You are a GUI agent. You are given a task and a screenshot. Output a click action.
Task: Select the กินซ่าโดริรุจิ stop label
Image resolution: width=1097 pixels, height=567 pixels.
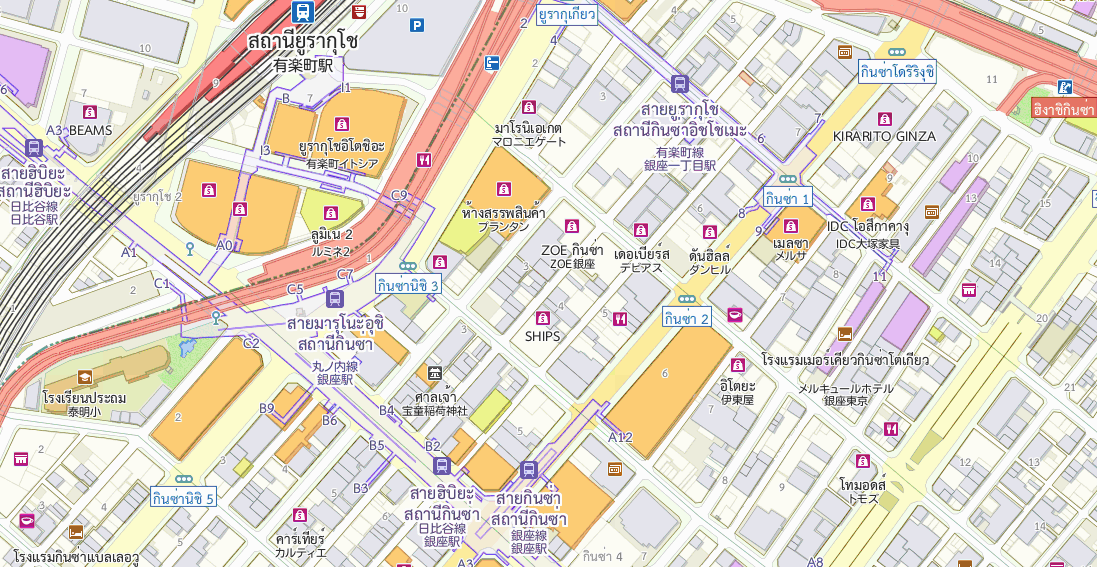(x=898, y=71)
